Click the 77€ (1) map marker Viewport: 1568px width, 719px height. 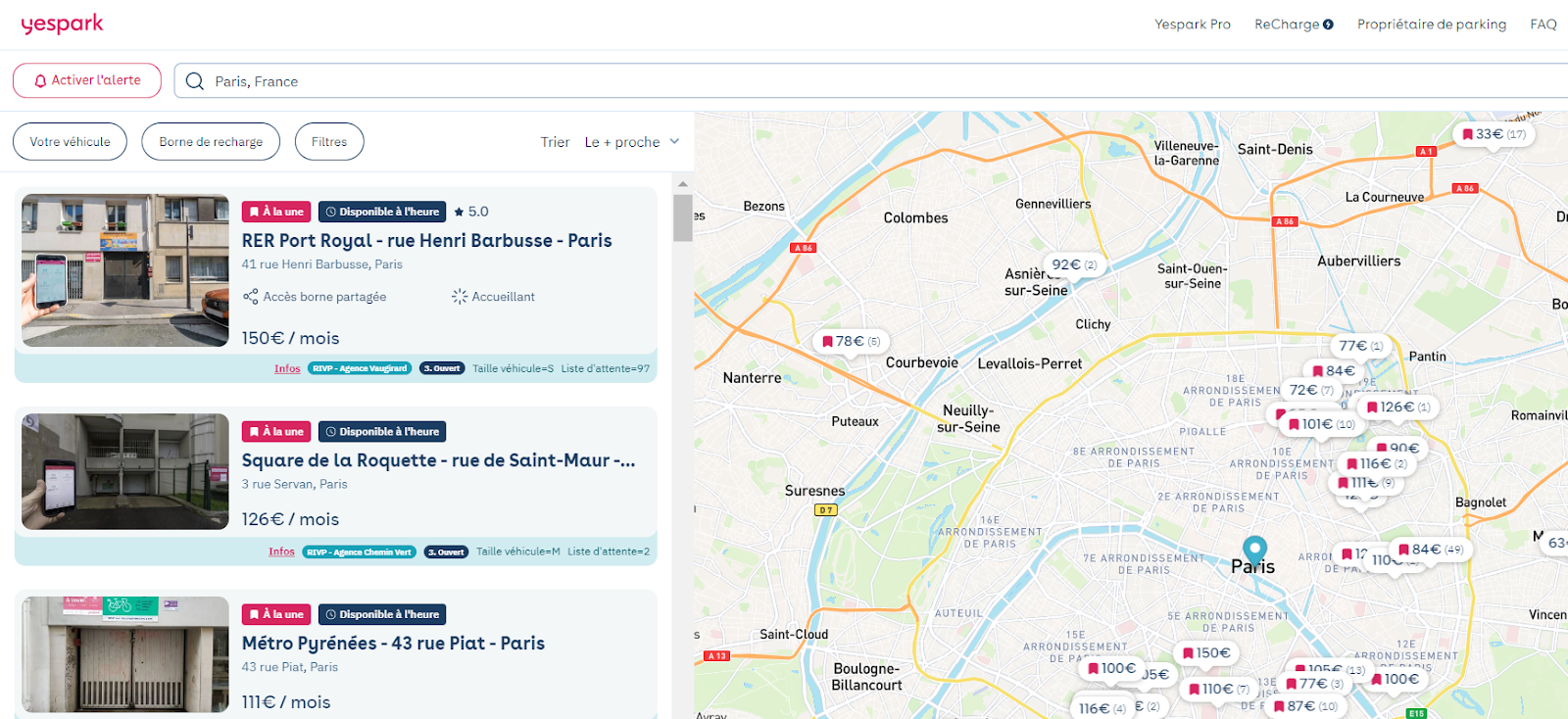tap(1360, 346)
